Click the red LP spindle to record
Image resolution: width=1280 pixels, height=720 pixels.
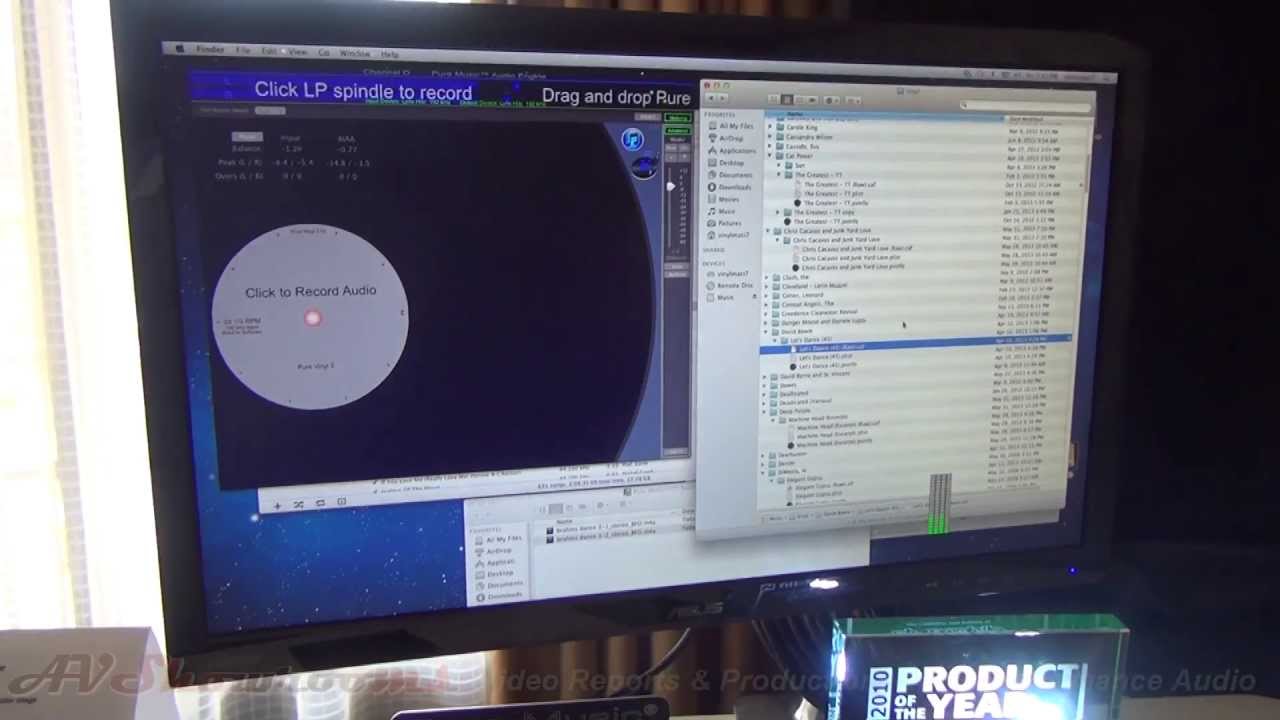click(x=312, y=318)
